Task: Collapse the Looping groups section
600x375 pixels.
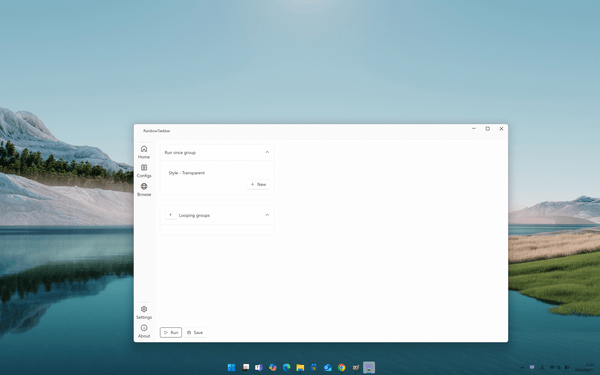Action: 267,215
